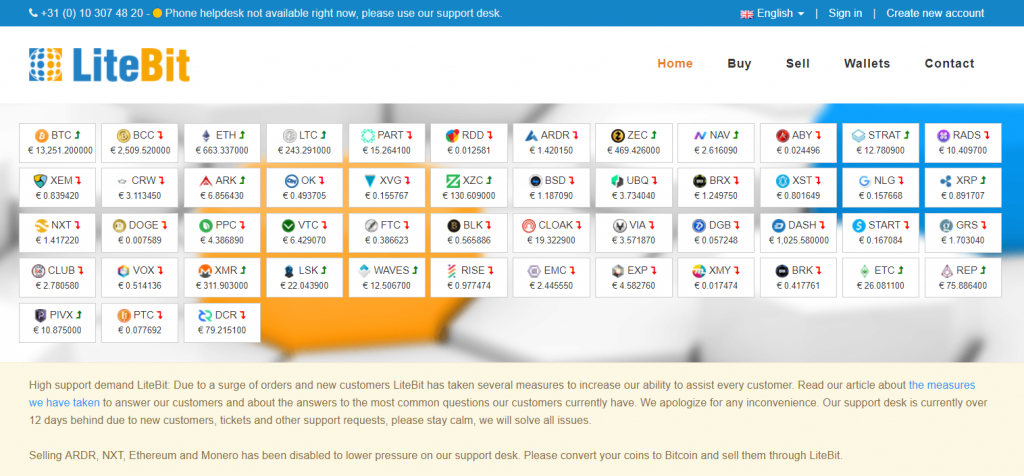Click the STRAT coin icon

pyautogui.click(x=858, y=136)
